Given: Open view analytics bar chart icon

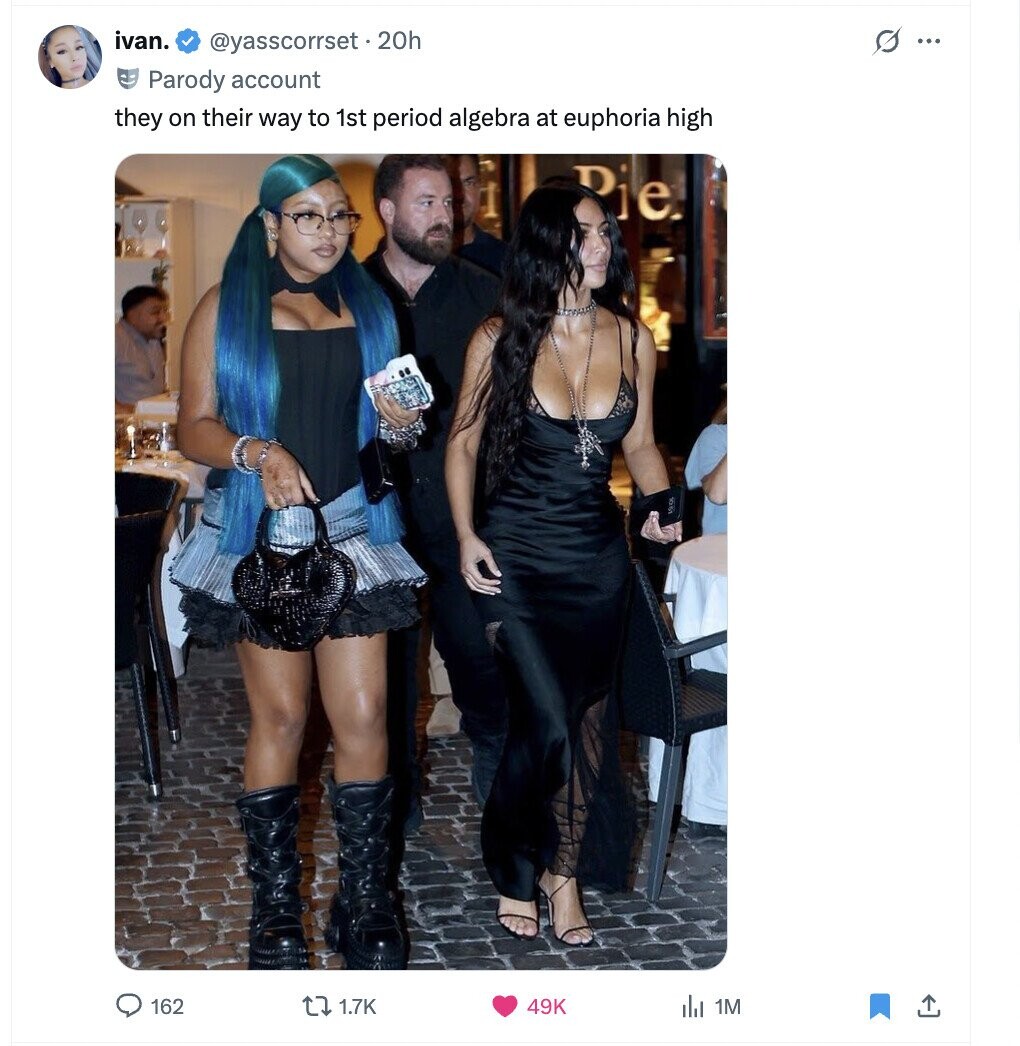Looking at the screenshot, I should (x=692, y=1006).
